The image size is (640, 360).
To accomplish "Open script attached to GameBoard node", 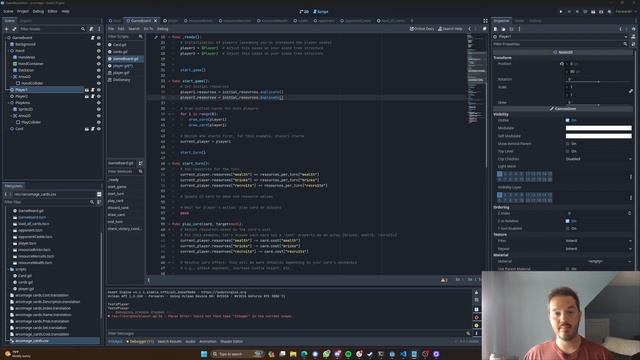I will (x=93, y=38).
